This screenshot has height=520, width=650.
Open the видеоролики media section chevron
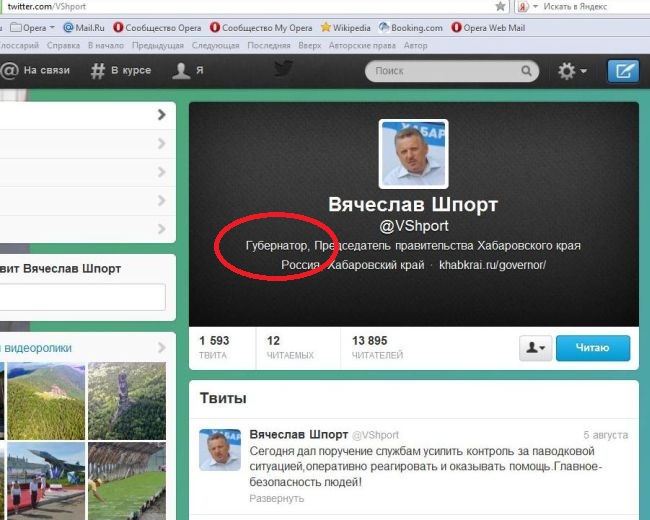coord(162,347)
